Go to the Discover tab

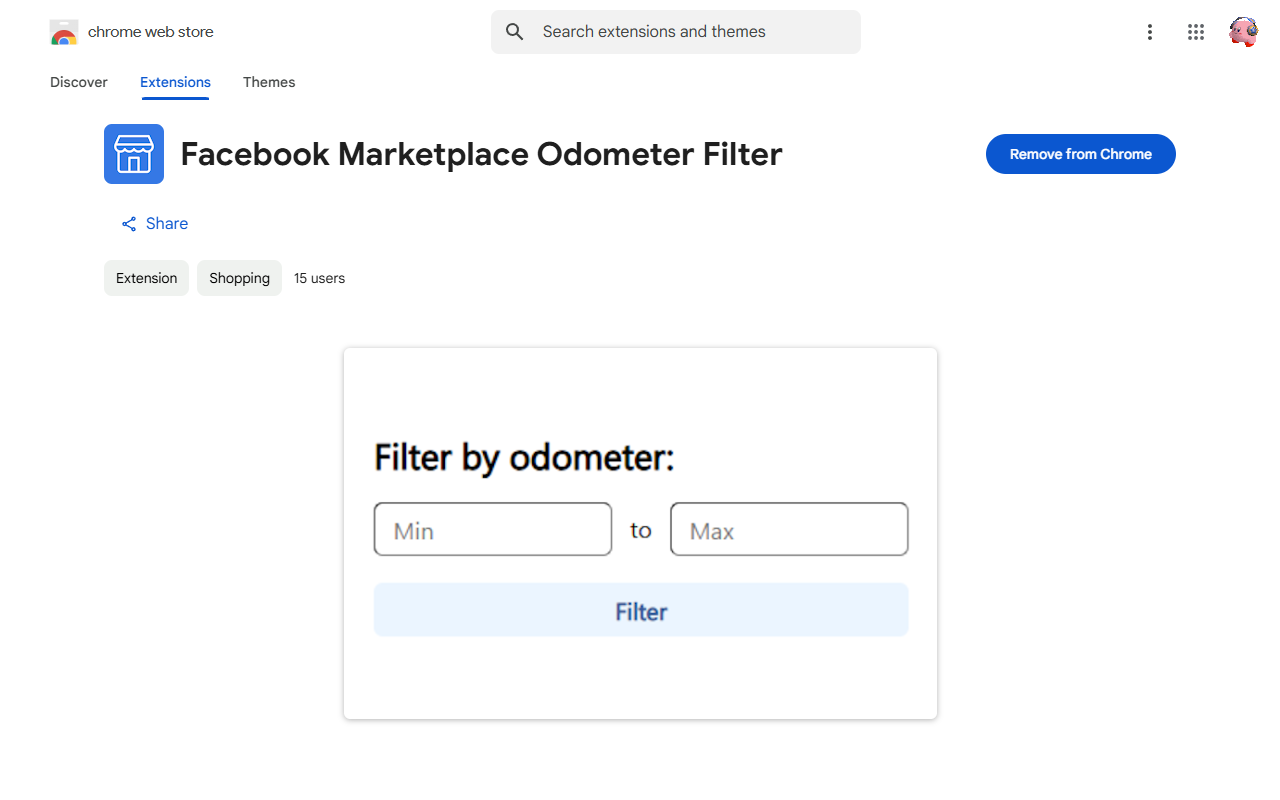[79, 82]
